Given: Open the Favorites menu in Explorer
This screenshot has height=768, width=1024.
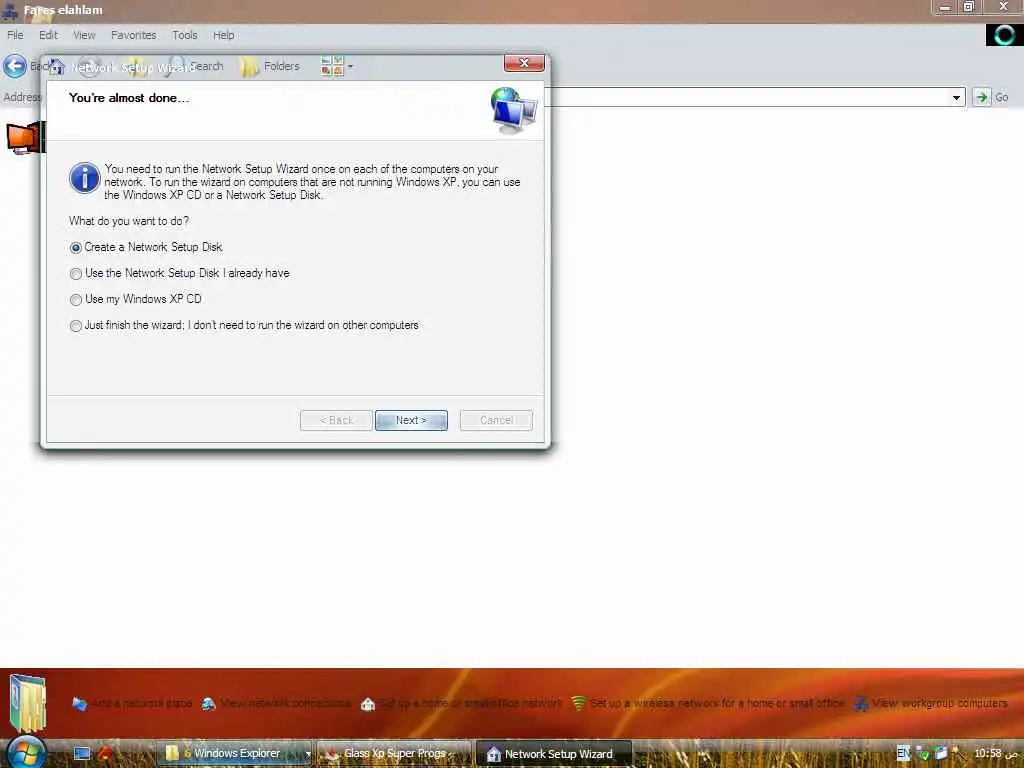Looking at the screenshot, I should tap(133, 35).
